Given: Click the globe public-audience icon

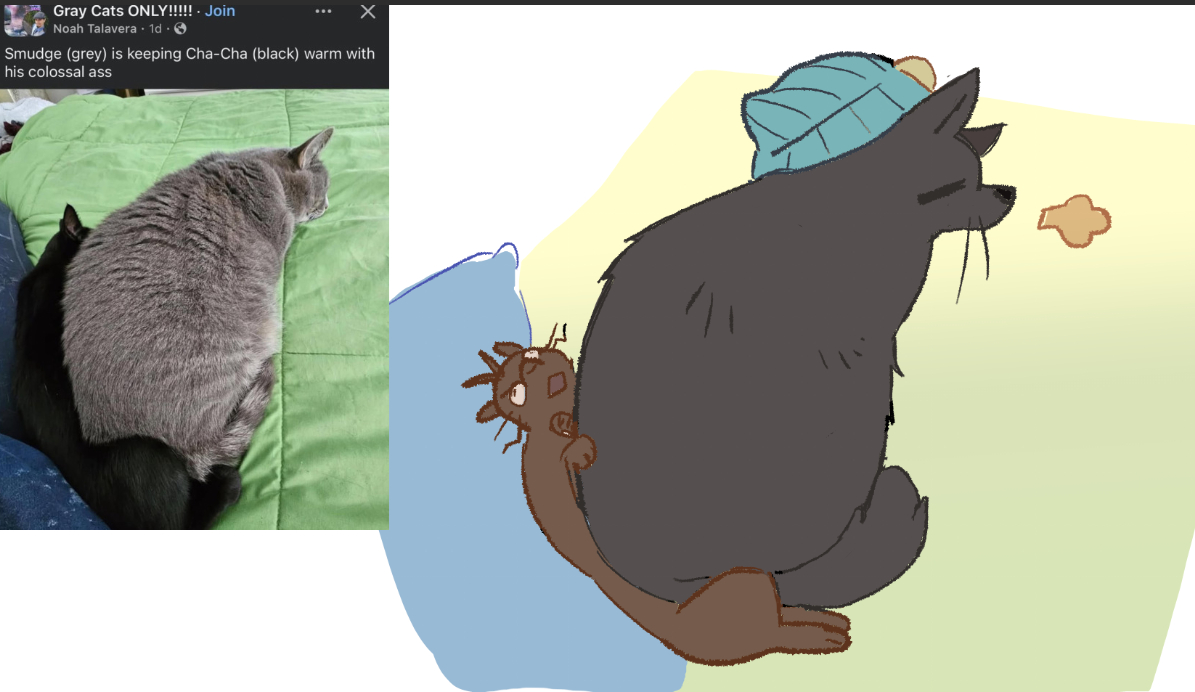Looking at the screenshot, I should point(181,29).
